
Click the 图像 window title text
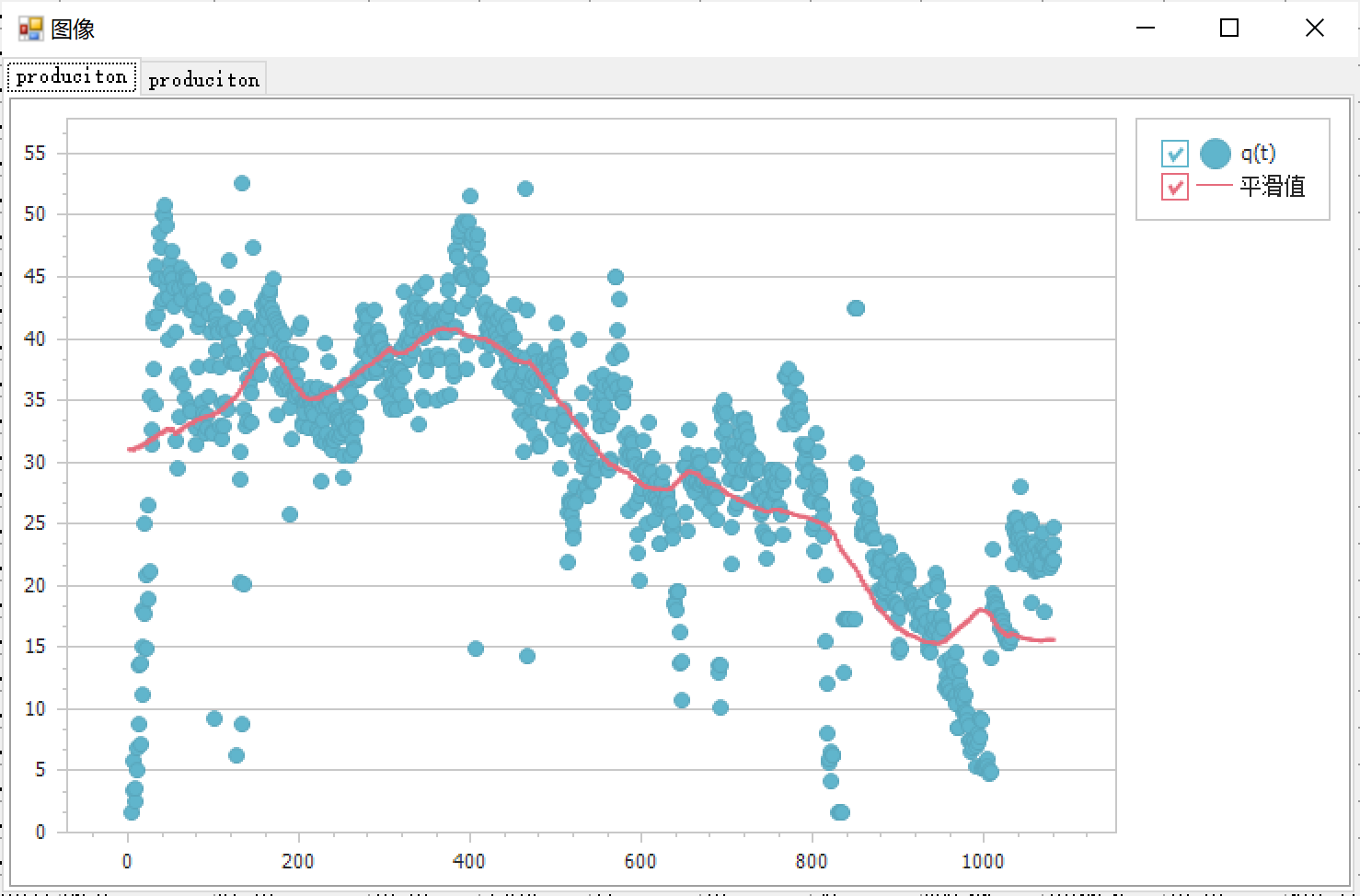point(73,29)
